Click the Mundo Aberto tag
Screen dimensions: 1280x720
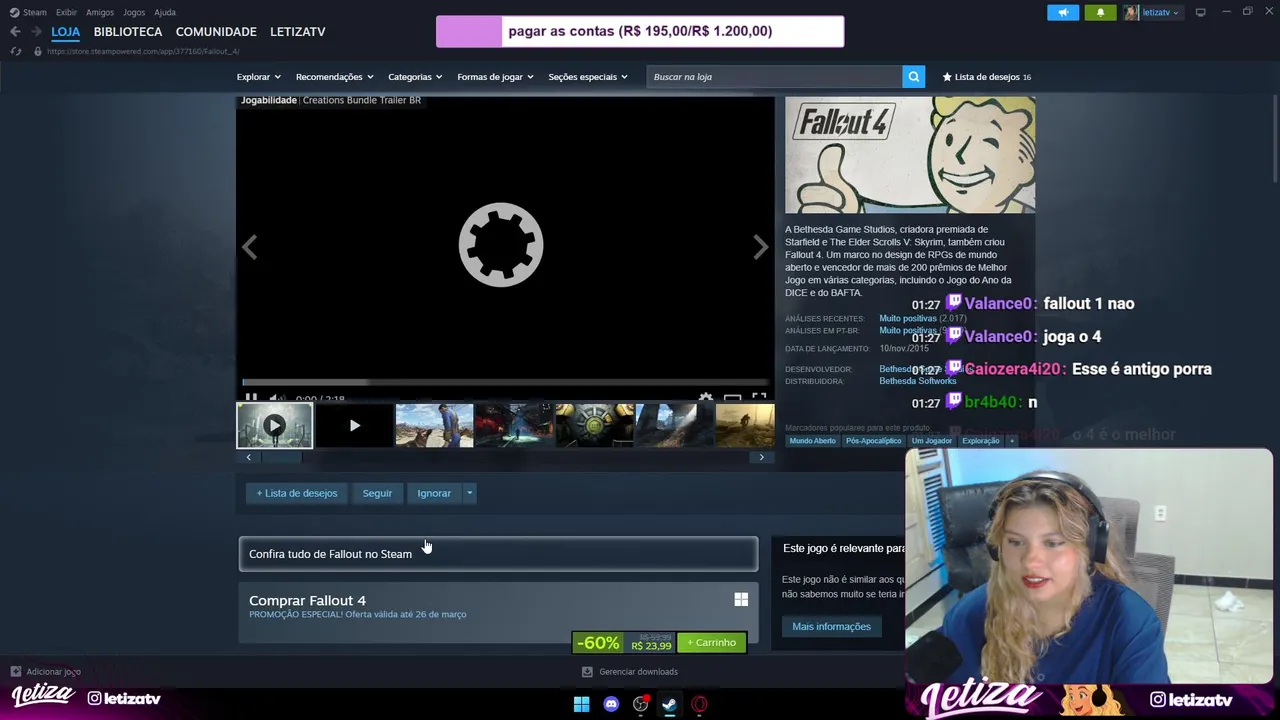point(812,441)
